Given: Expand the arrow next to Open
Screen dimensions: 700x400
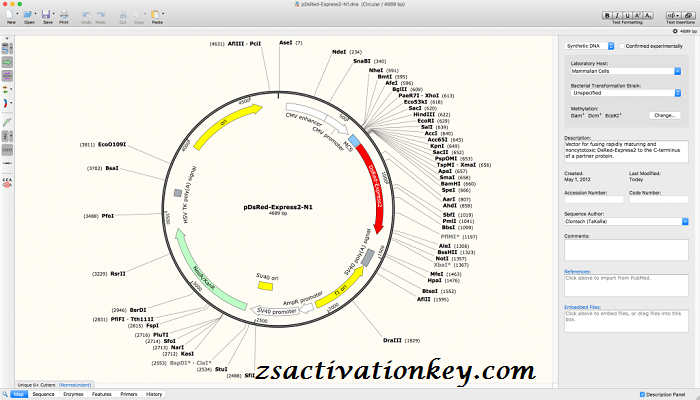Looking at the screenshot, I should [x=36, y=14].
